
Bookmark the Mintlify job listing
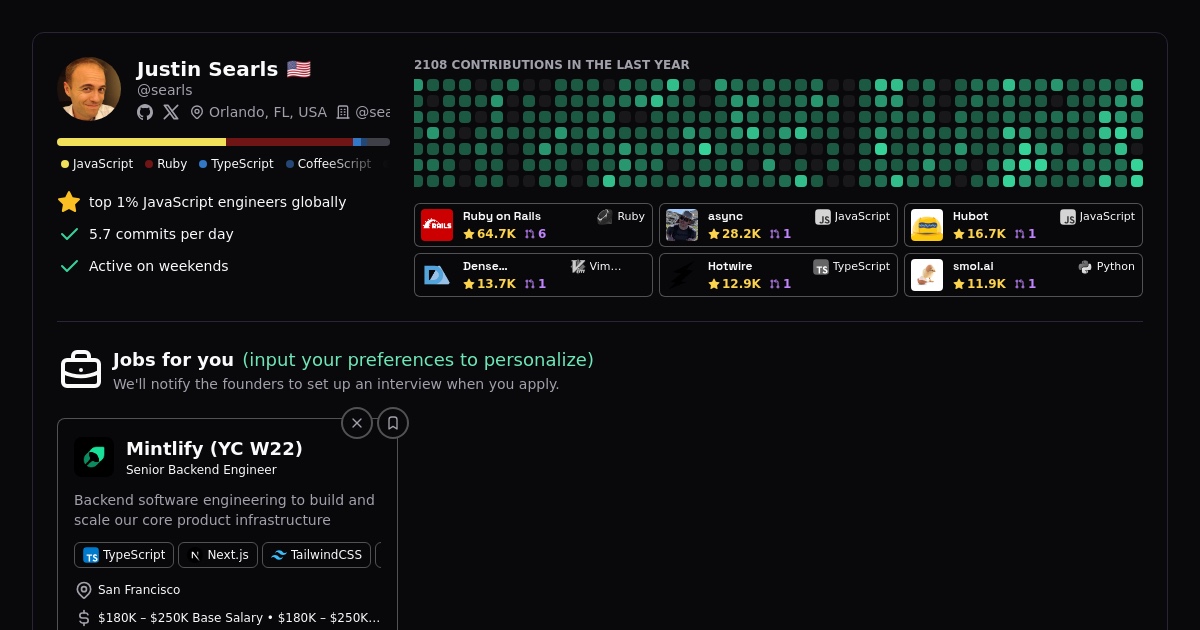point(393,423)
